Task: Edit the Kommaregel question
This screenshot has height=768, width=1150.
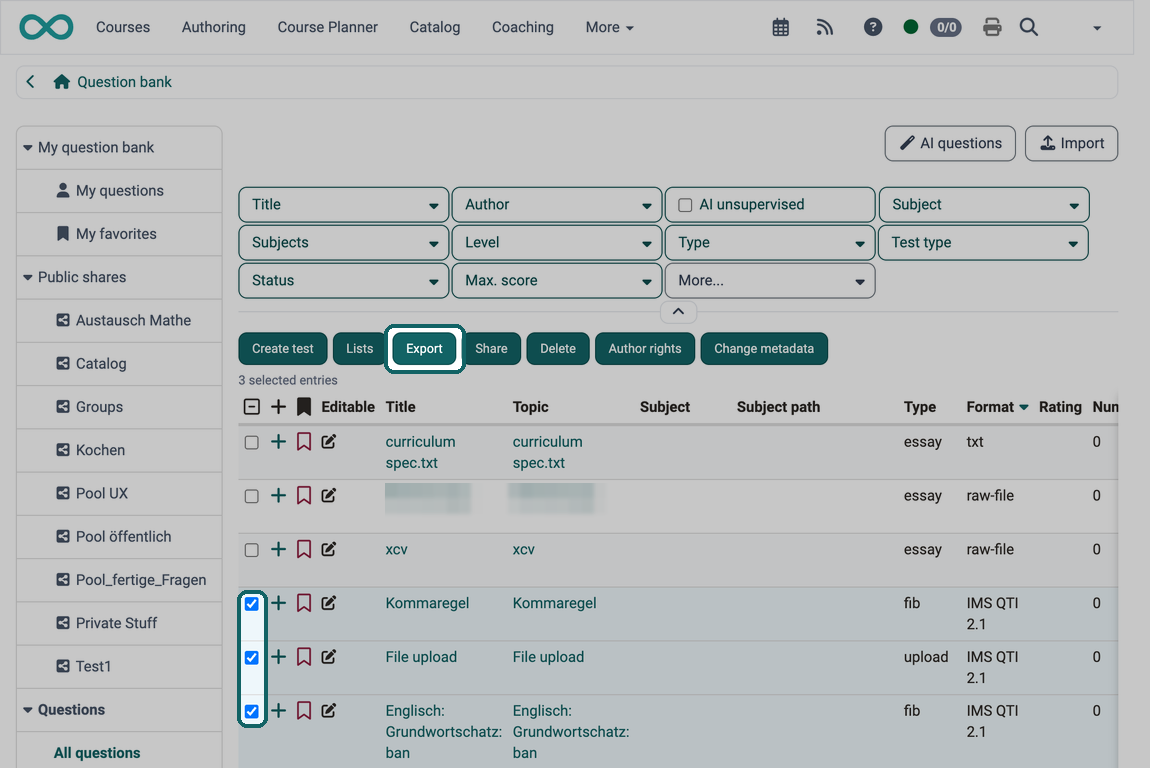Action: click(x=329, y=603)
